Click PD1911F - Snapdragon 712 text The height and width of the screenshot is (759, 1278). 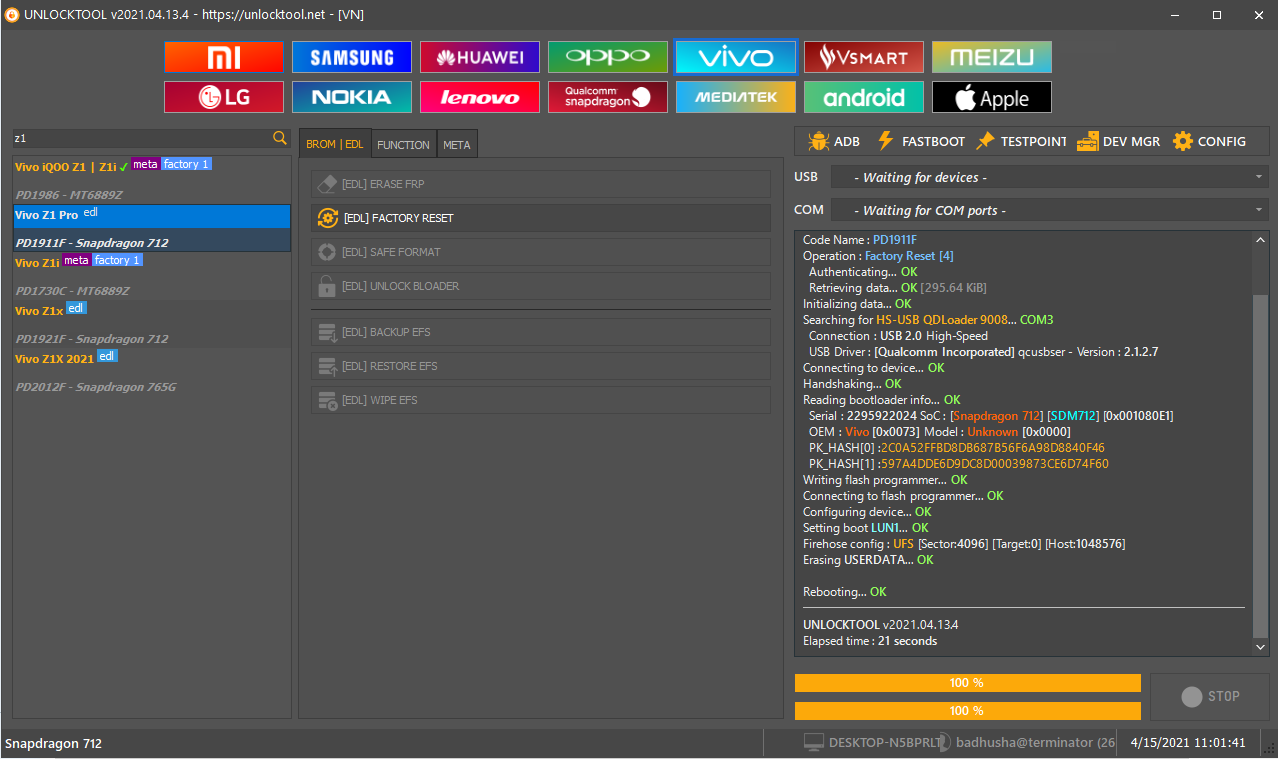92,243
